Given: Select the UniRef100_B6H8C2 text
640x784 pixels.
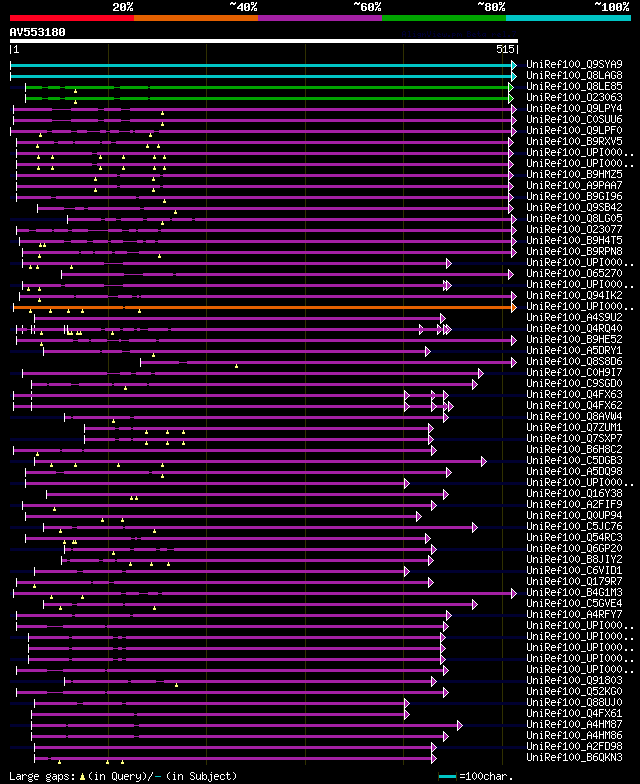Looking at the screenshot, I should (x=574, y=450).
